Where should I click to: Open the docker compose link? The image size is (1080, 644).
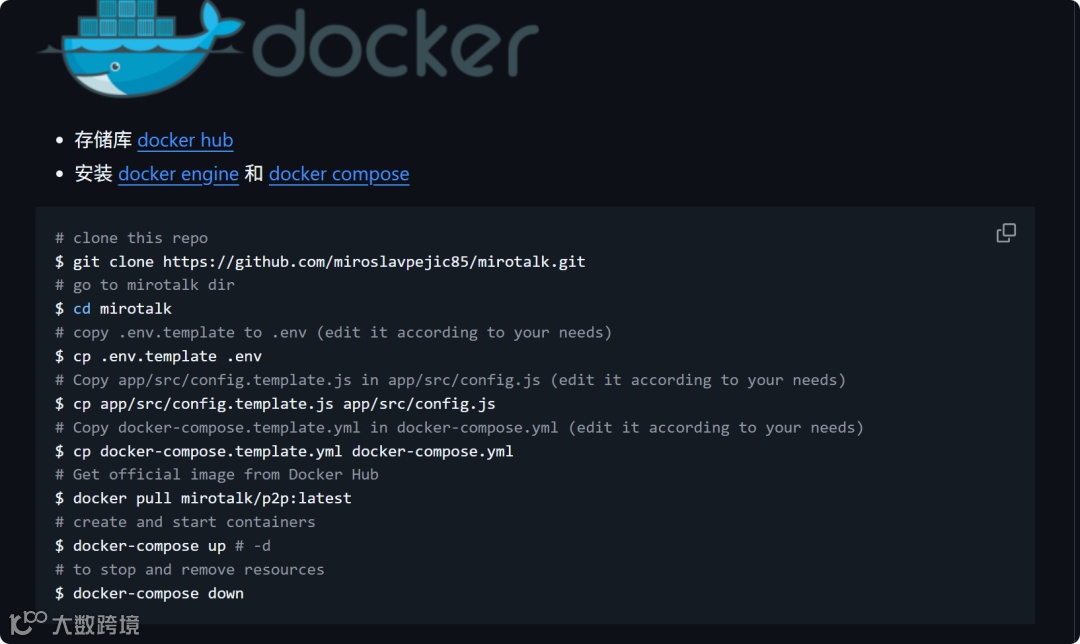(339, 174)
